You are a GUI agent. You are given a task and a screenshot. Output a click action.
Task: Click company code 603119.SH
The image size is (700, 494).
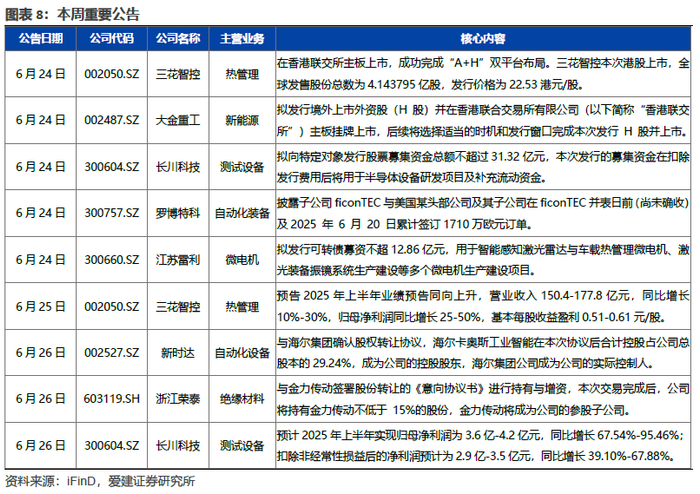point(112,399)
